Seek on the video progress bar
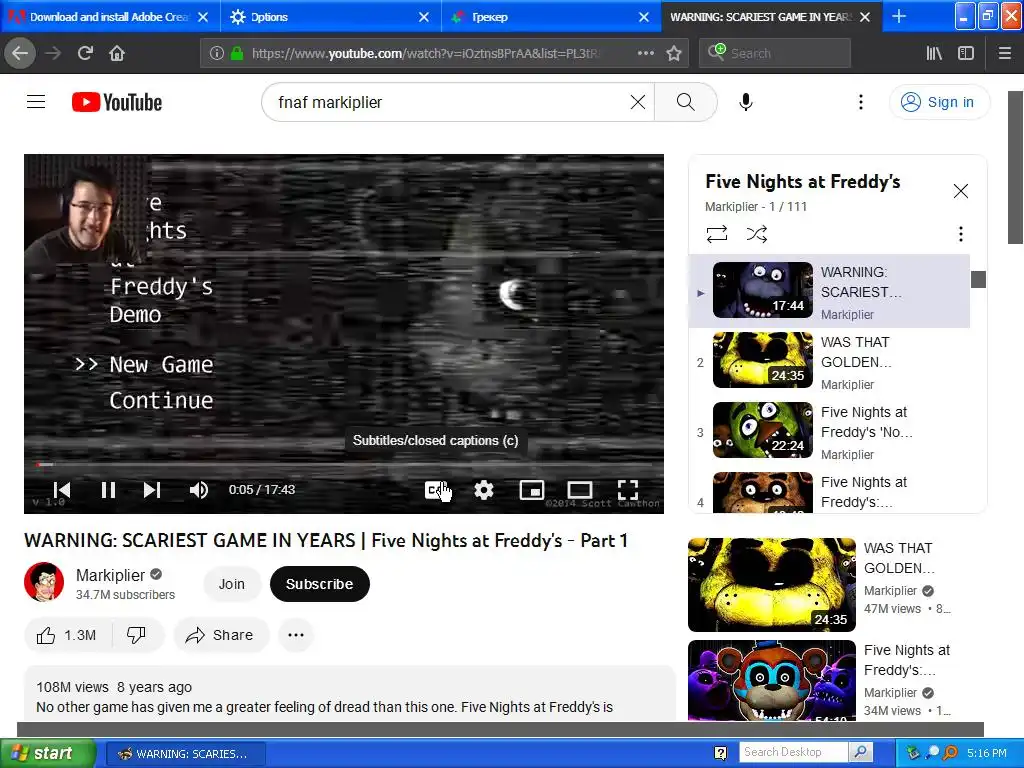 [344, 464]
